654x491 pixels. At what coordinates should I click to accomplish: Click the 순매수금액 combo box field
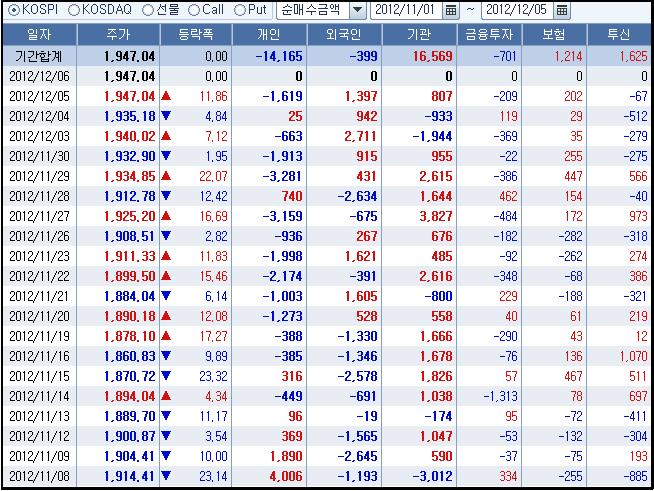click(321, 10)
